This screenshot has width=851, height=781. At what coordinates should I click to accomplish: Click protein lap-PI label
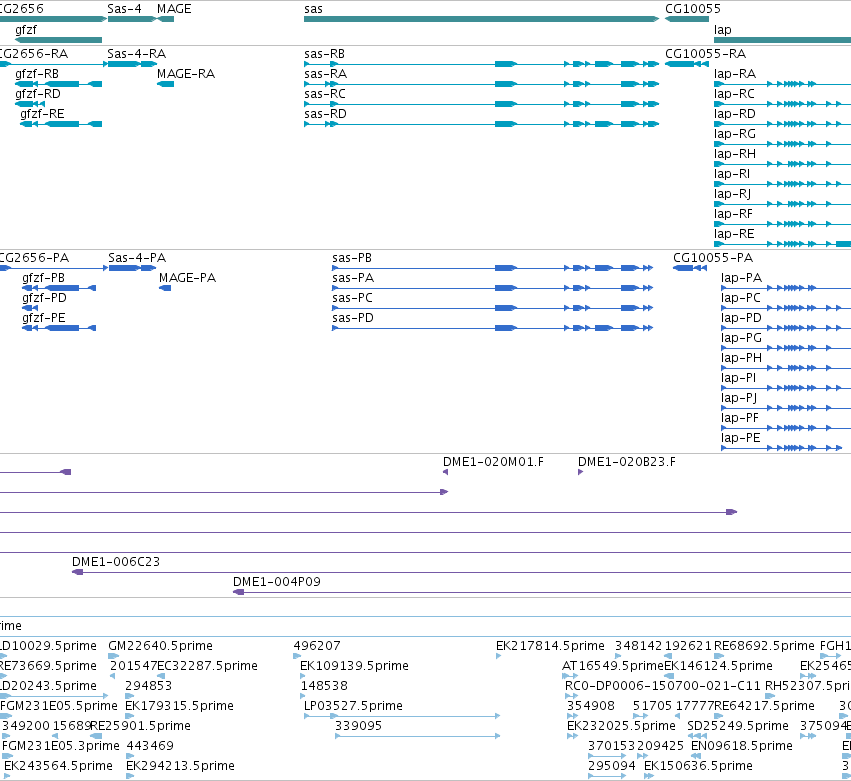(x=739, y=378)
